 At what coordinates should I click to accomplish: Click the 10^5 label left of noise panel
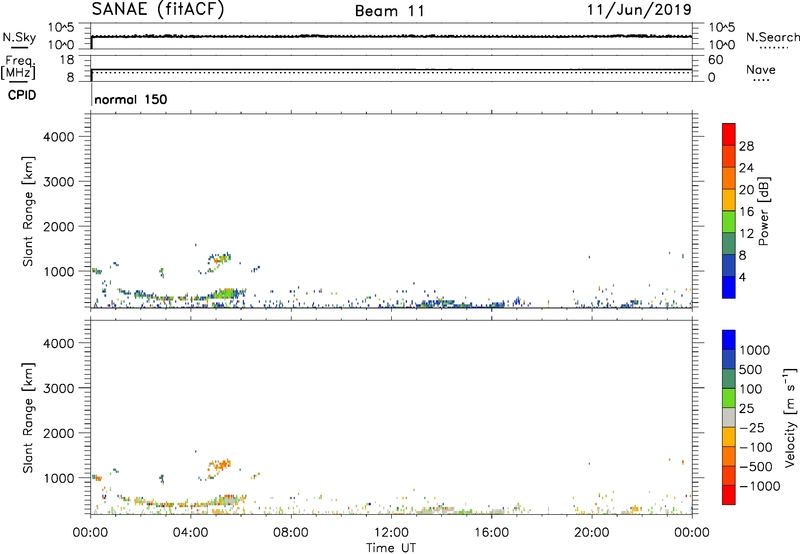pyautogui.click(x=60, y=28)
